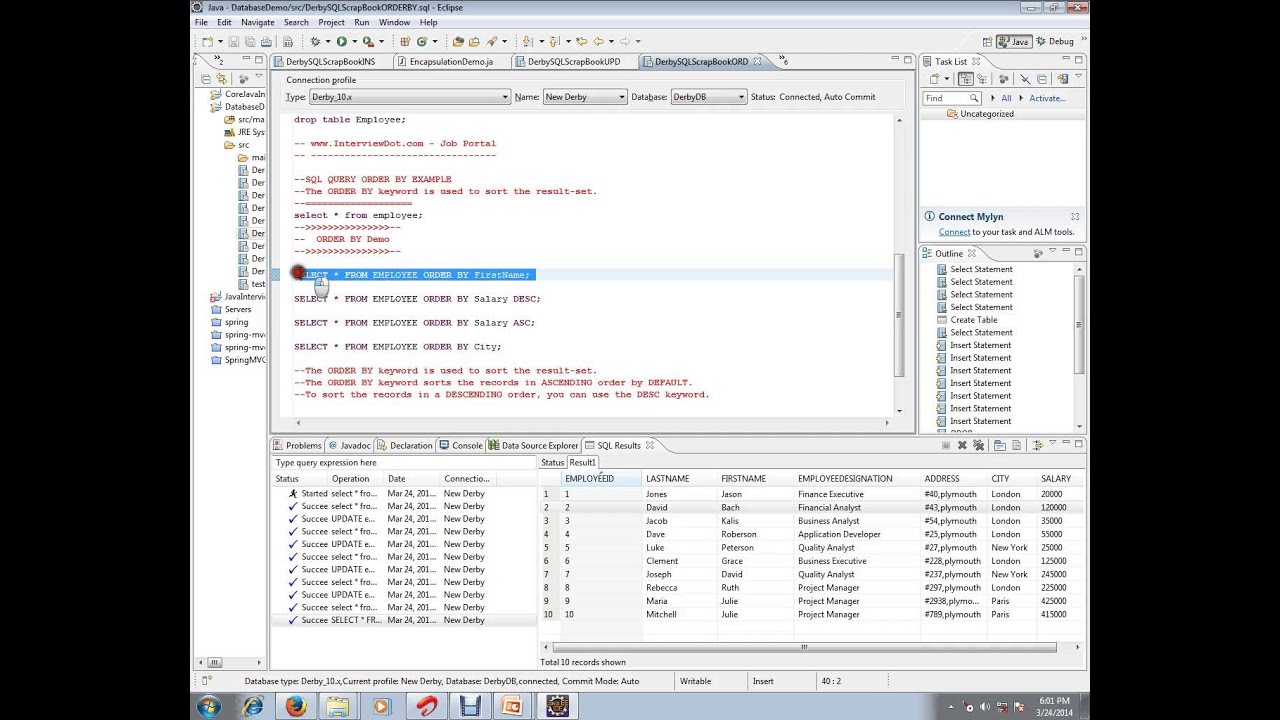This screenshot has height=720, width=1280.
Task: Open the Database dropdown DerbyDB
Action: (708, 97)
